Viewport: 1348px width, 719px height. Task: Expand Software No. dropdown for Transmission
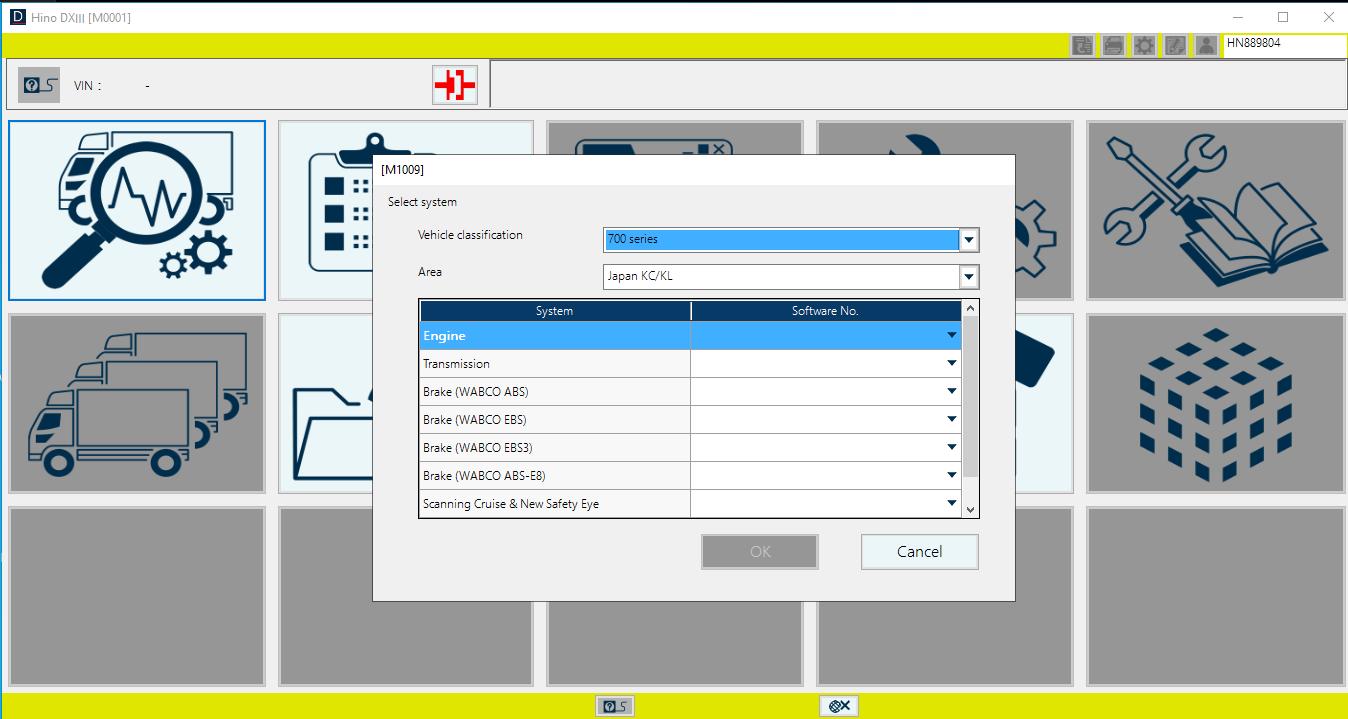(x=952, y=364)
